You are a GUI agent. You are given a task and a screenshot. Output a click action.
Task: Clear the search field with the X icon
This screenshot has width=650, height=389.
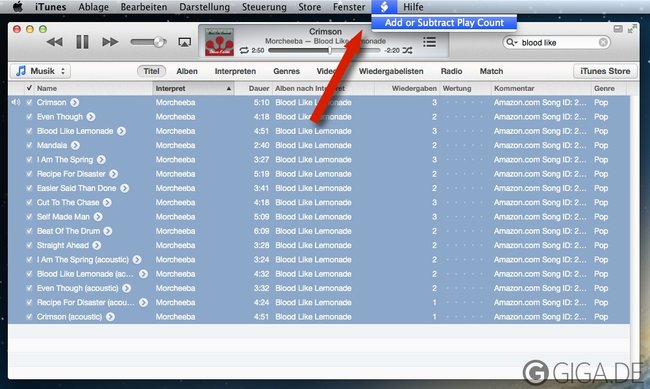point(603,42)
